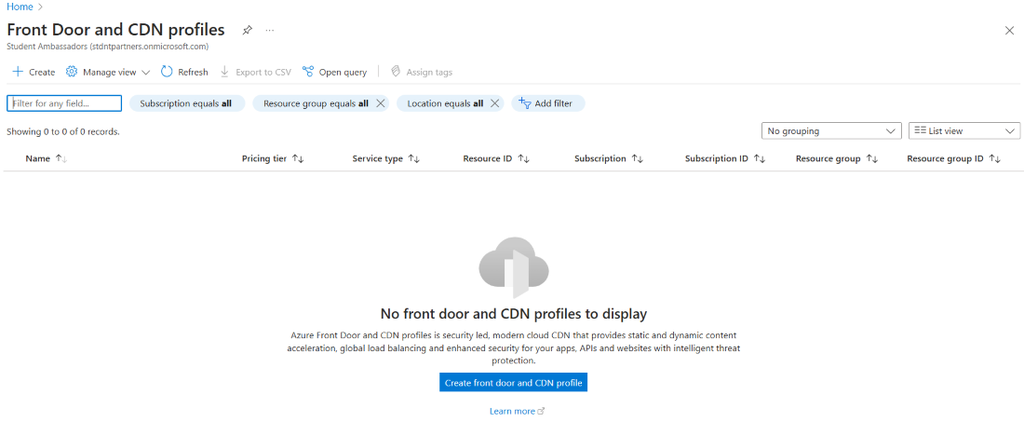Viewport: 1024px width, 422px height.
Task: Click Add filter button
Action: click(x=548, y=103)
